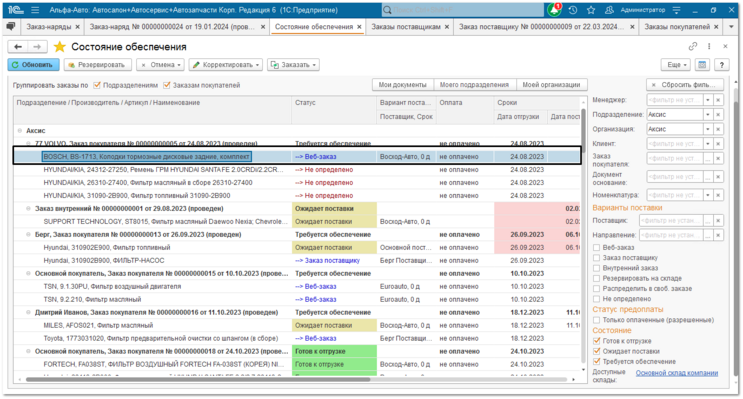Select the Моего подразделения quick filter
Viewport: 743px width, 399px height.
[474, 85]
